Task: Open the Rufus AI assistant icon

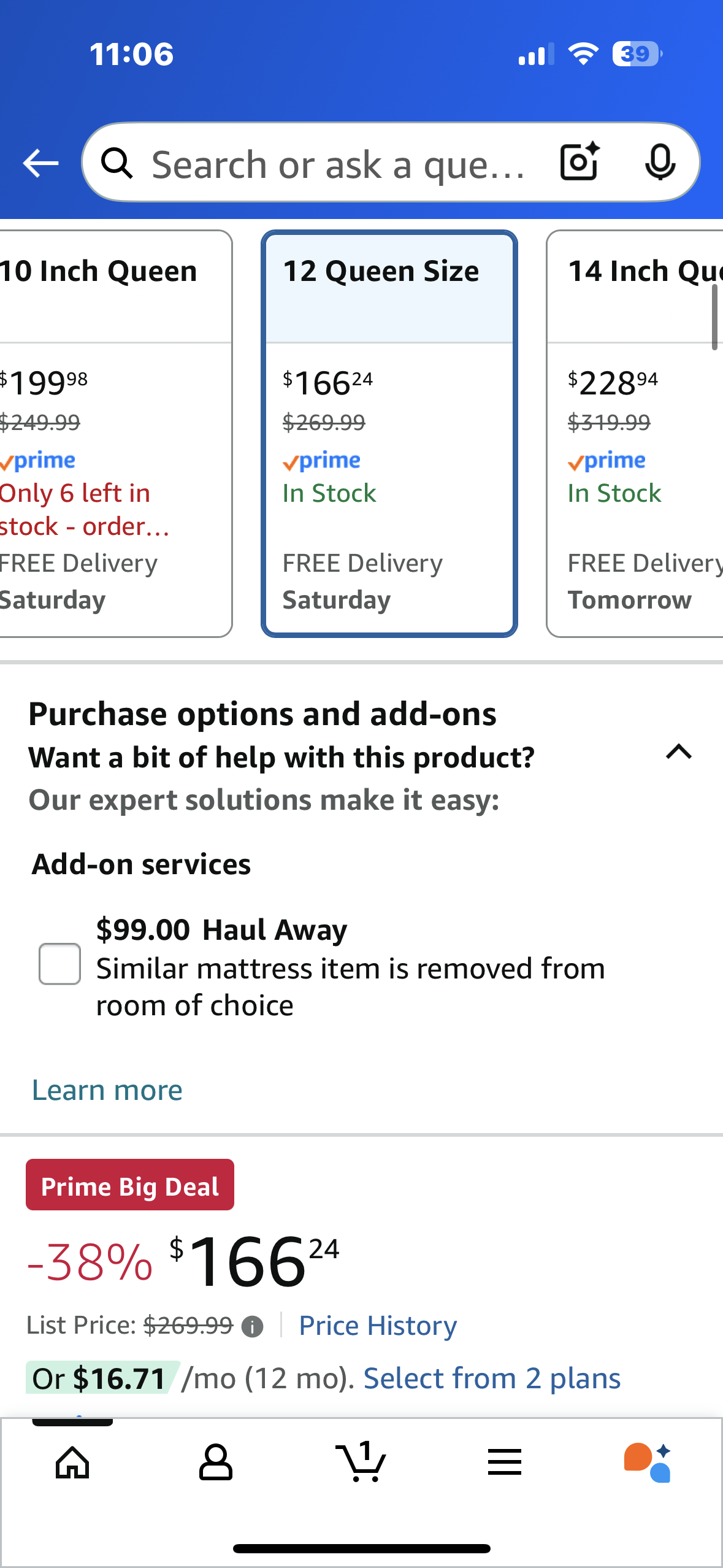Action: click(x=648, y=1462)
